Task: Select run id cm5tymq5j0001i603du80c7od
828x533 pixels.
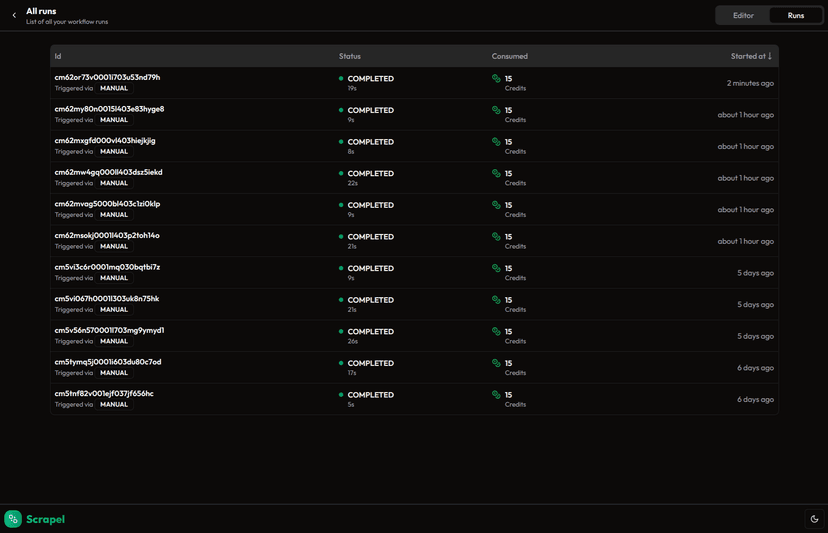Action: (x=108, y=362)
